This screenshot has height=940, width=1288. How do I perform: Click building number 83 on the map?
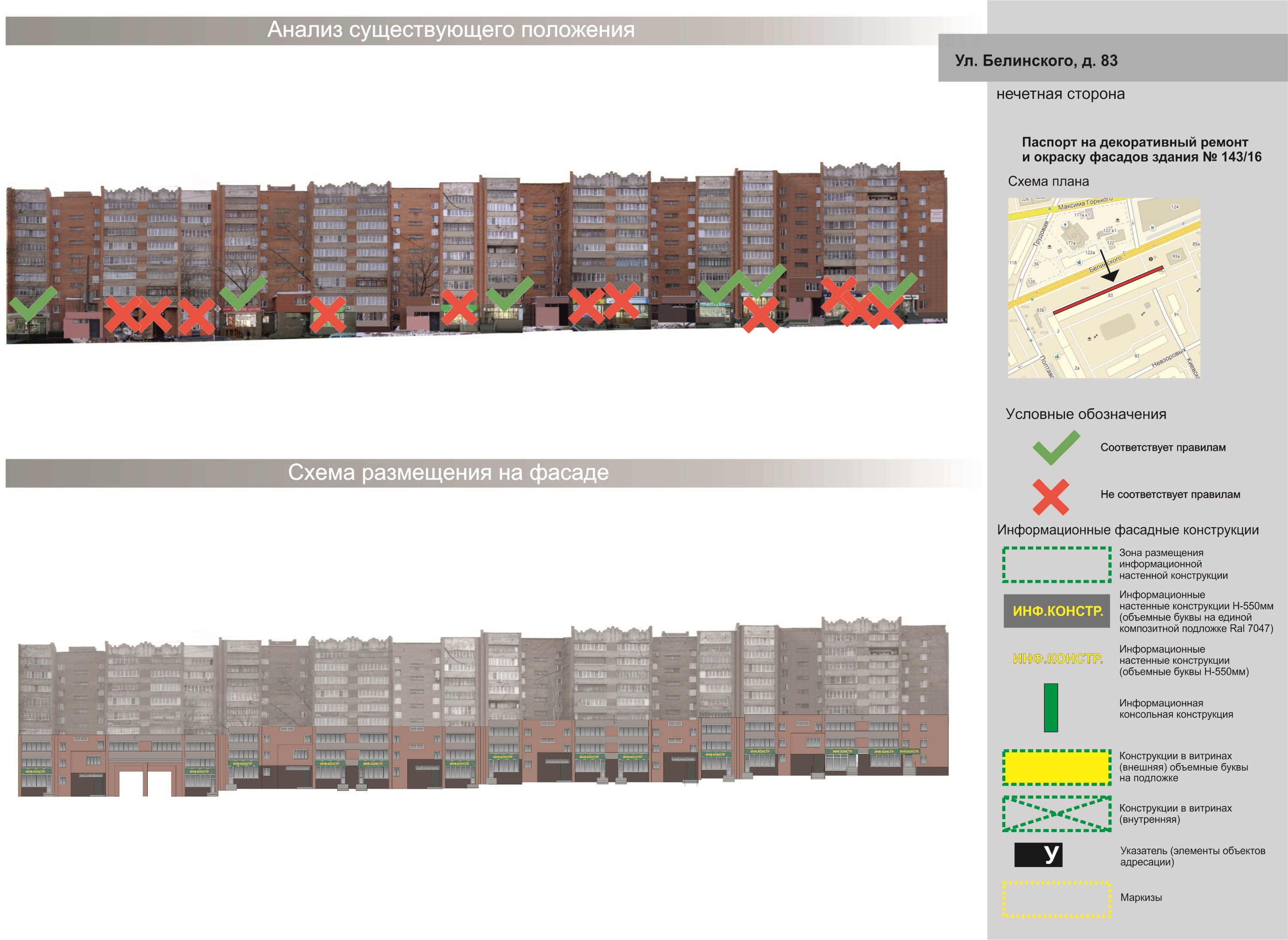1111,295
